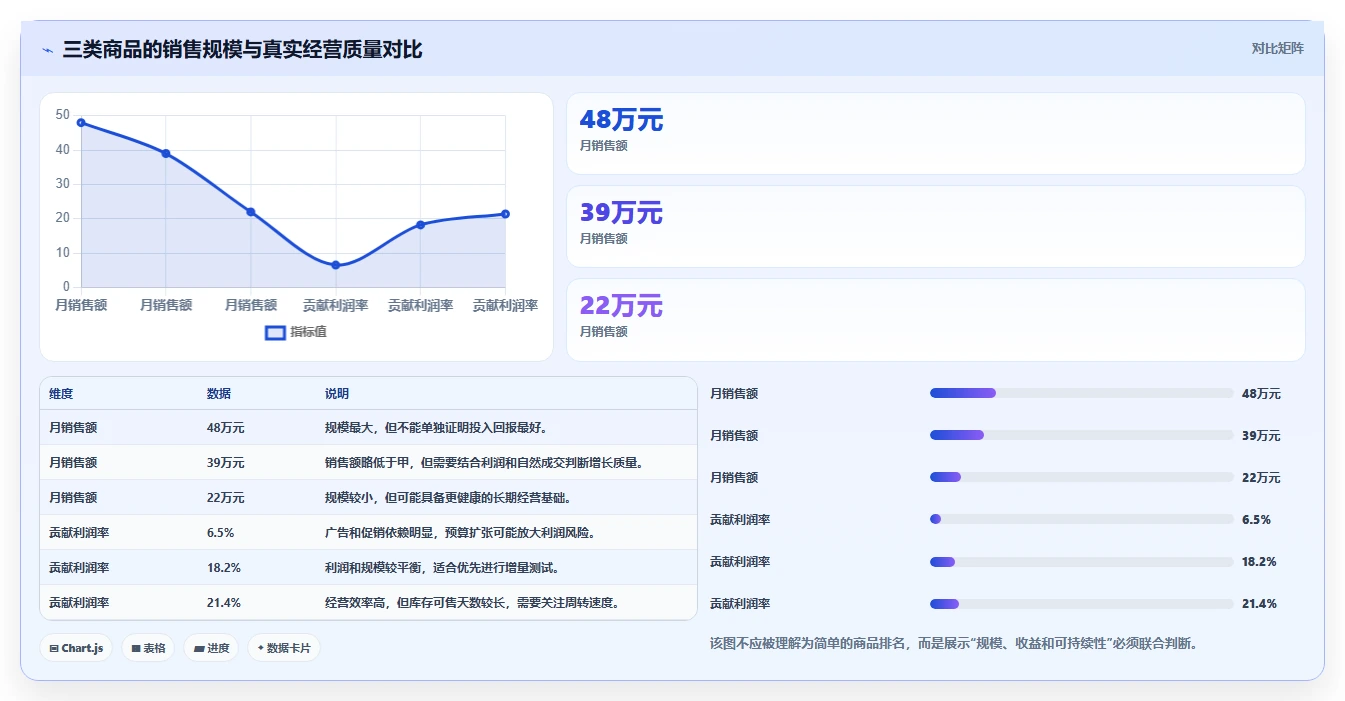Click the chart data point at value 22
The width and height of the screenshot is (1345, 701).
[251, 212]
